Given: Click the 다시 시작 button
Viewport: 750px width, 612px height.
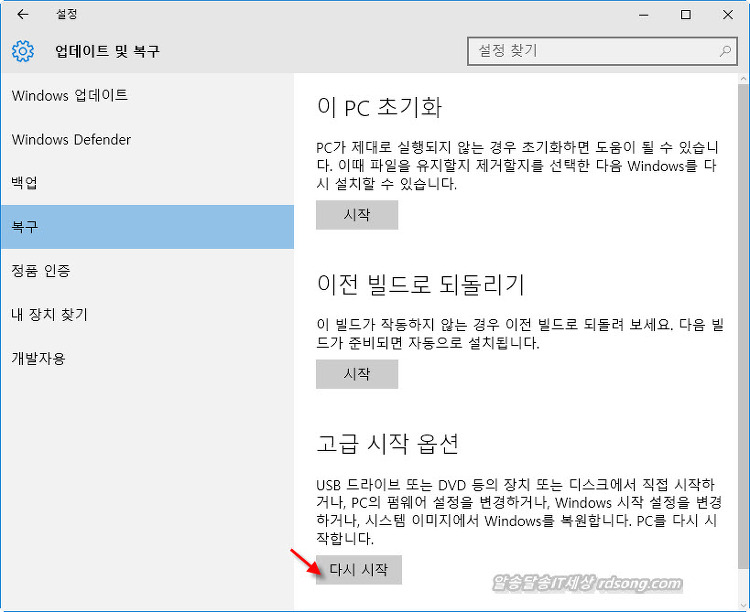Looking at the screenshot, I should (357, 570).
